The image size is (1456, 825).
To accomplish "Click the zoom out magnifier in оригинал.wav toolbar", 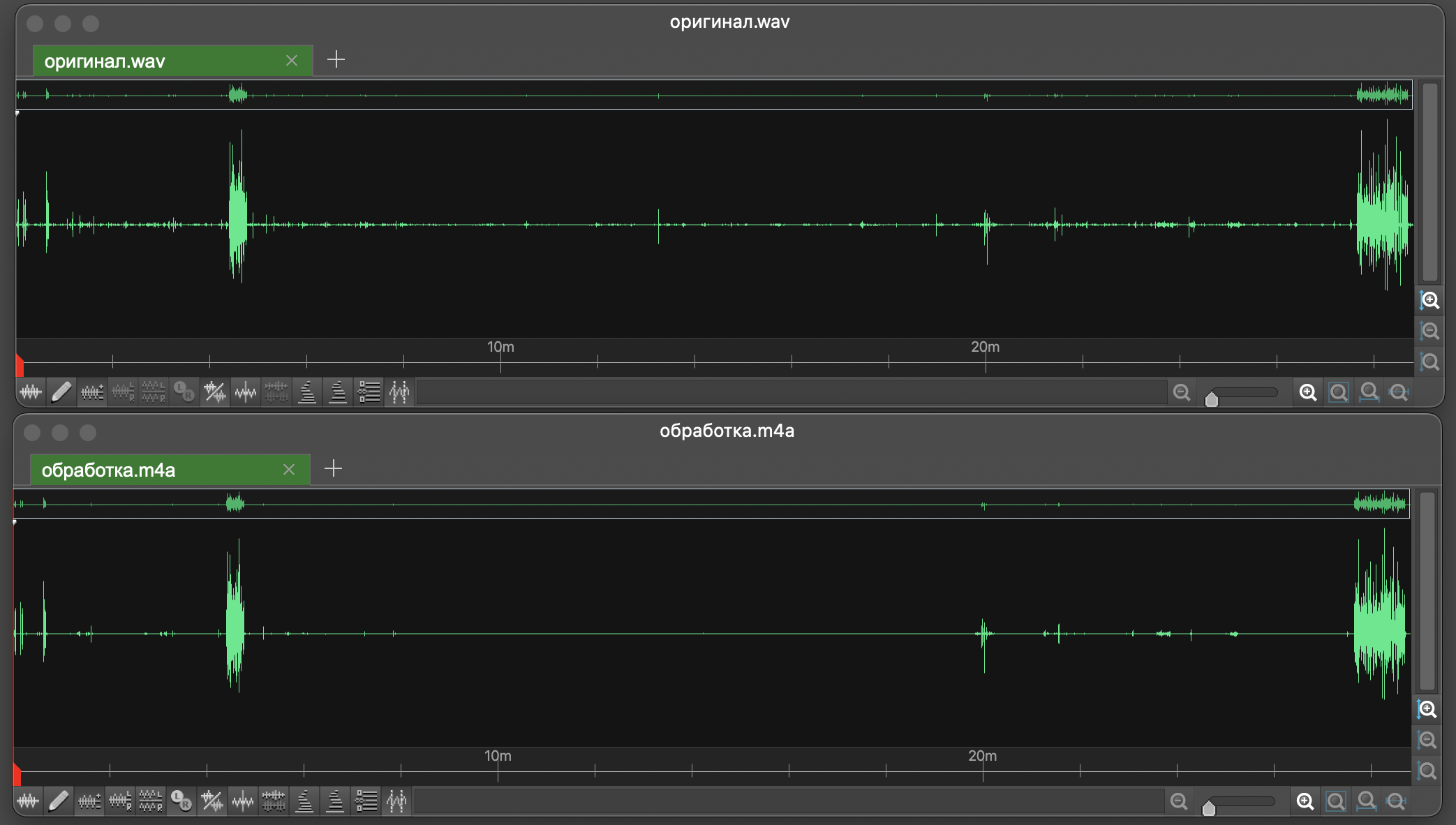I will (x=1181, y=392).
